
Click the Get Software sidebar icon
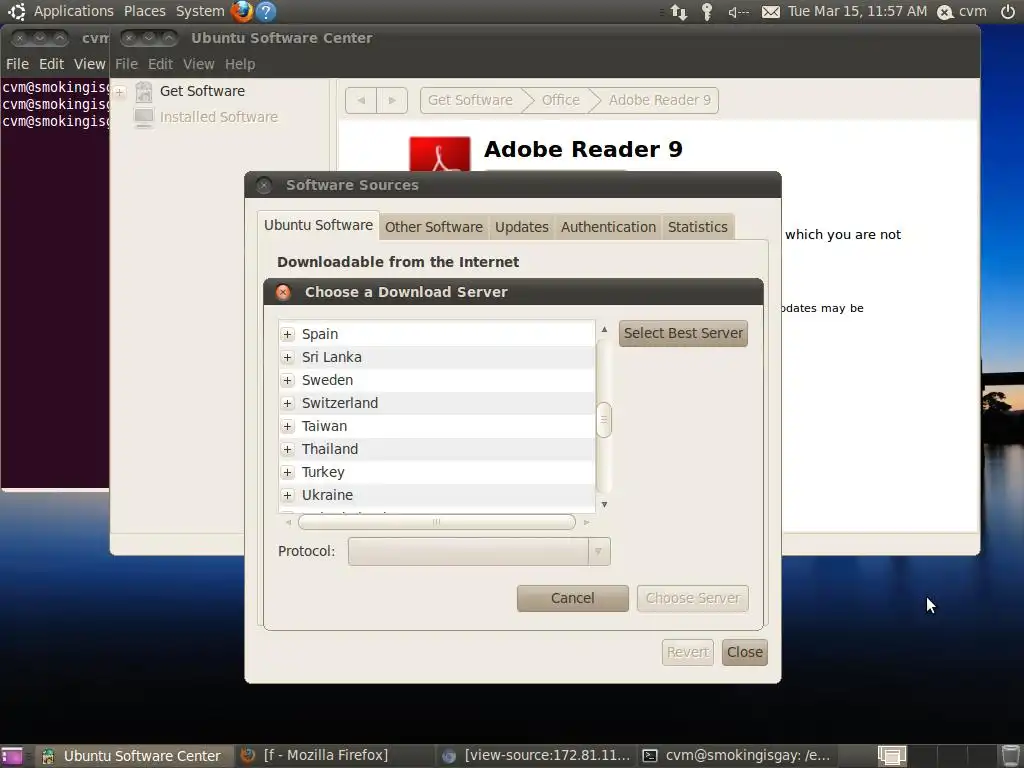click(144, 91)
